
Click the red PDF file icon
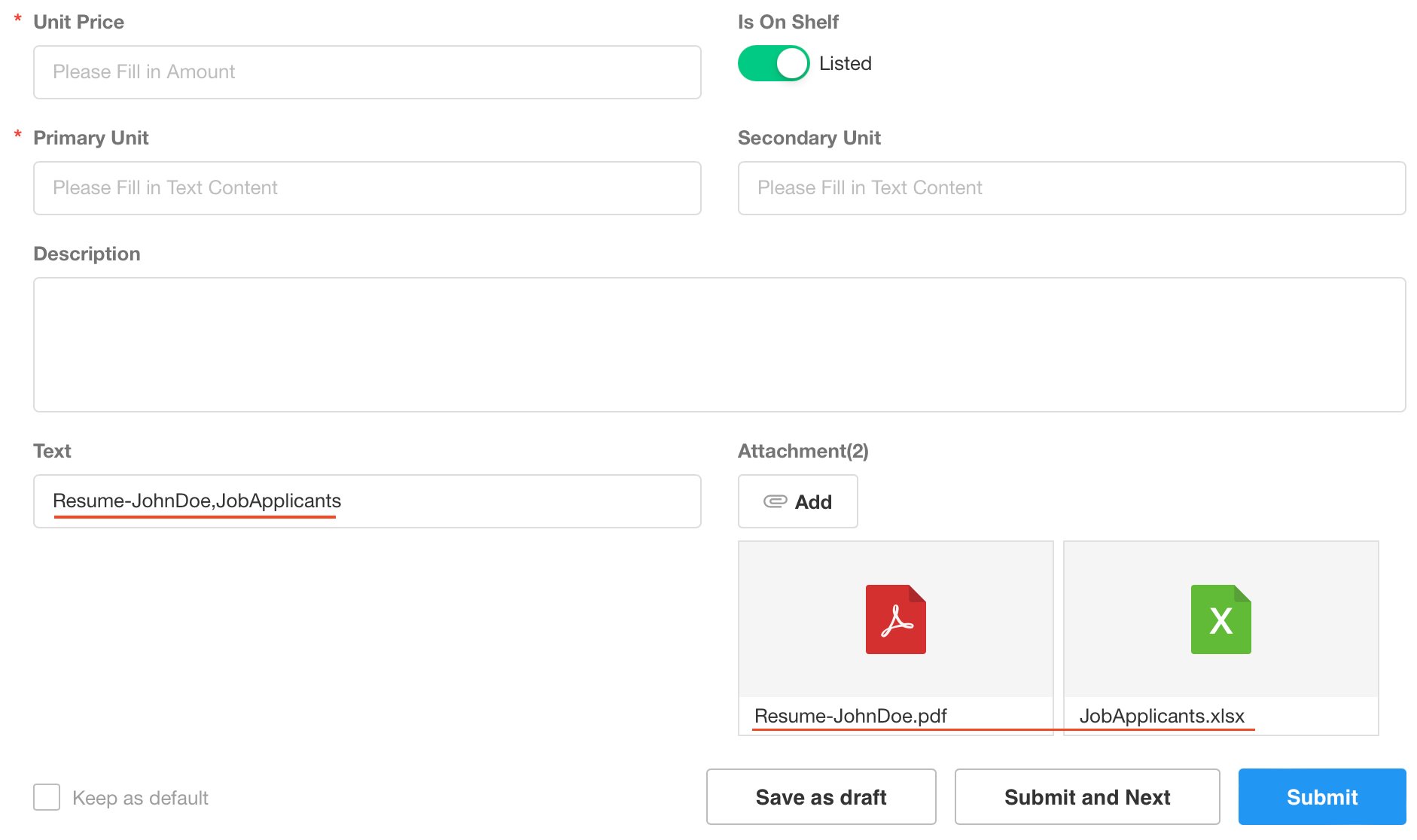click(895, 619)
